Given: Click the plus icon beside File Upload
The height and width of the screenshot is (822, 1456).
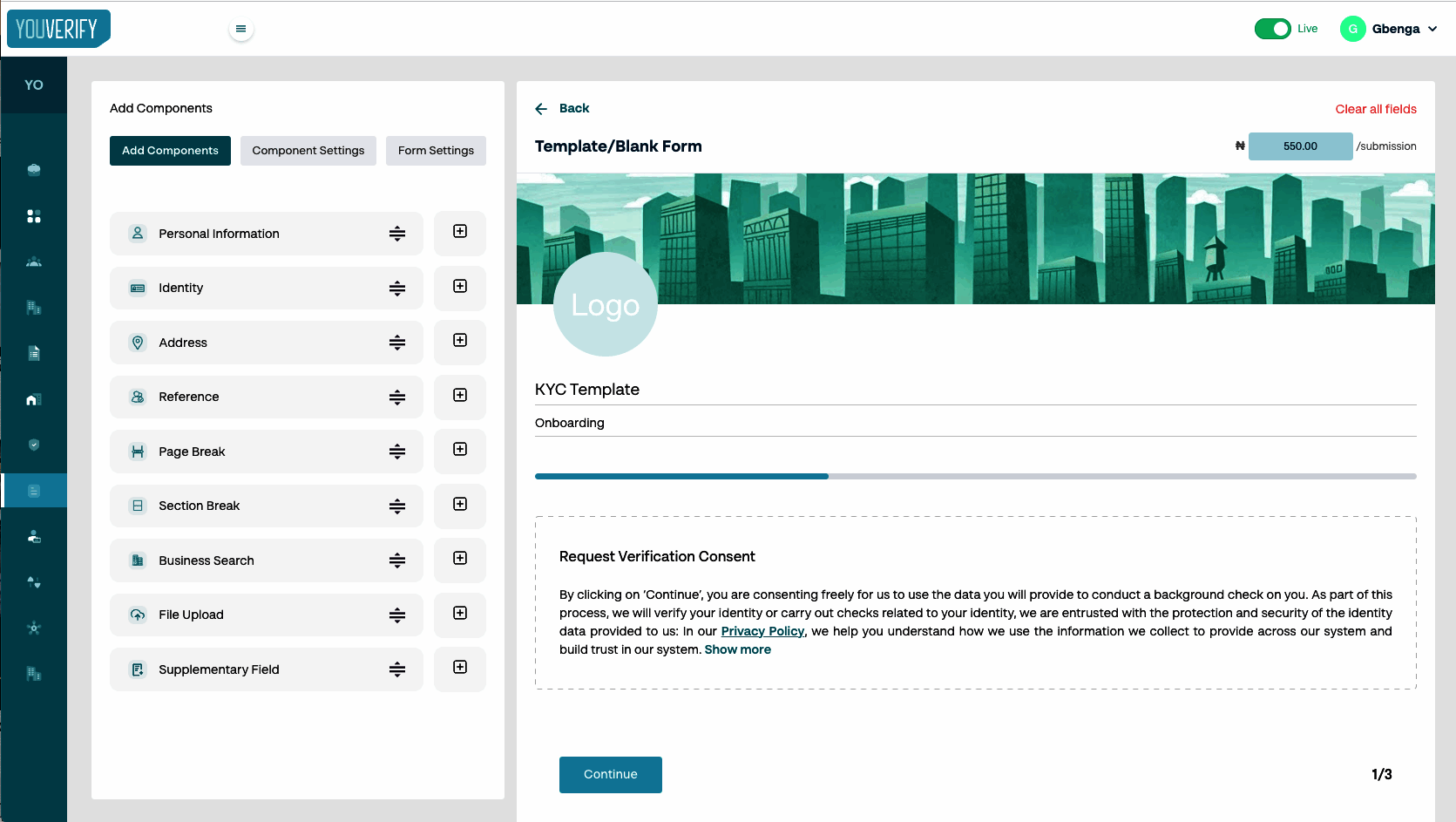Looking at the screenshot, I should pos(460,614).
